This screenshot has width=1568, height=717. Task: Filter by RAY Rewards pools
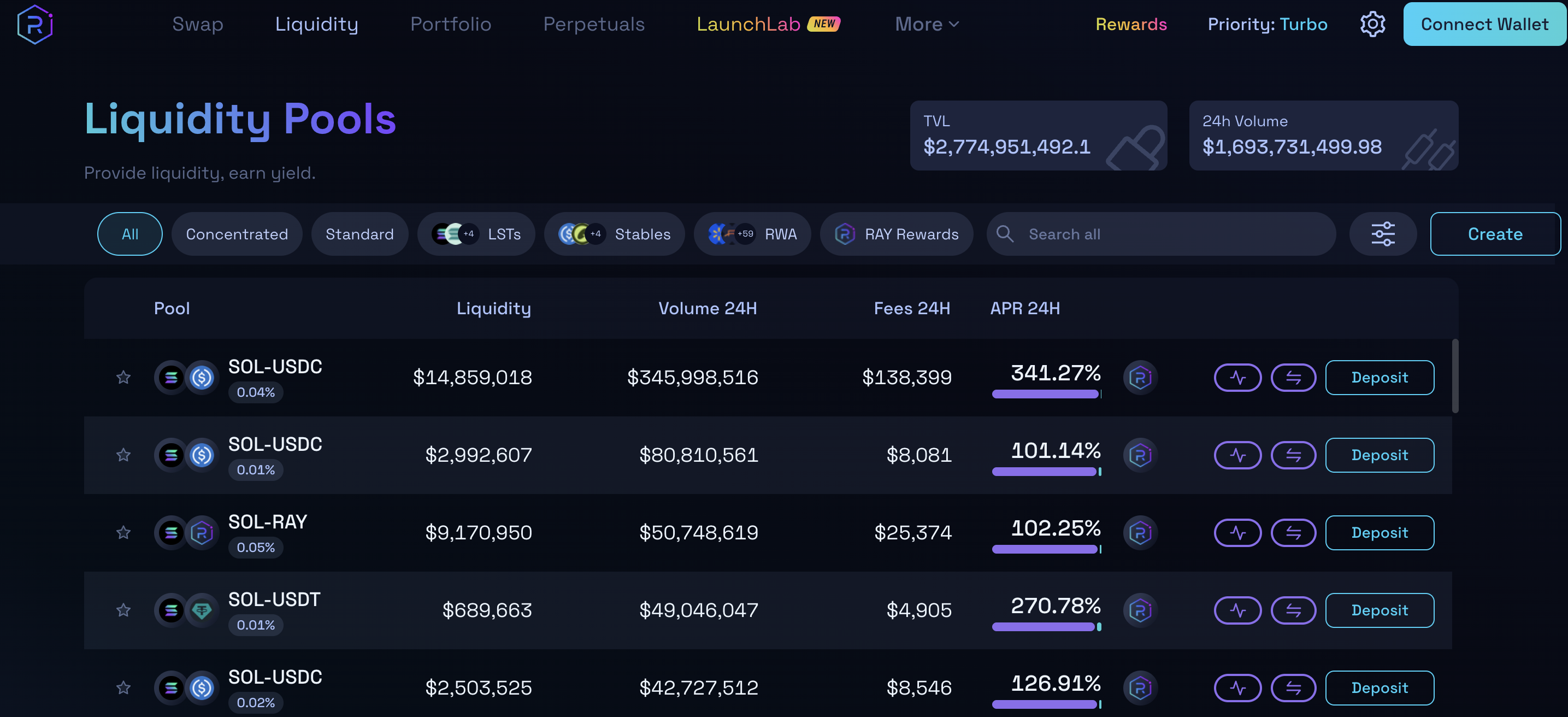tap(897, 234)
